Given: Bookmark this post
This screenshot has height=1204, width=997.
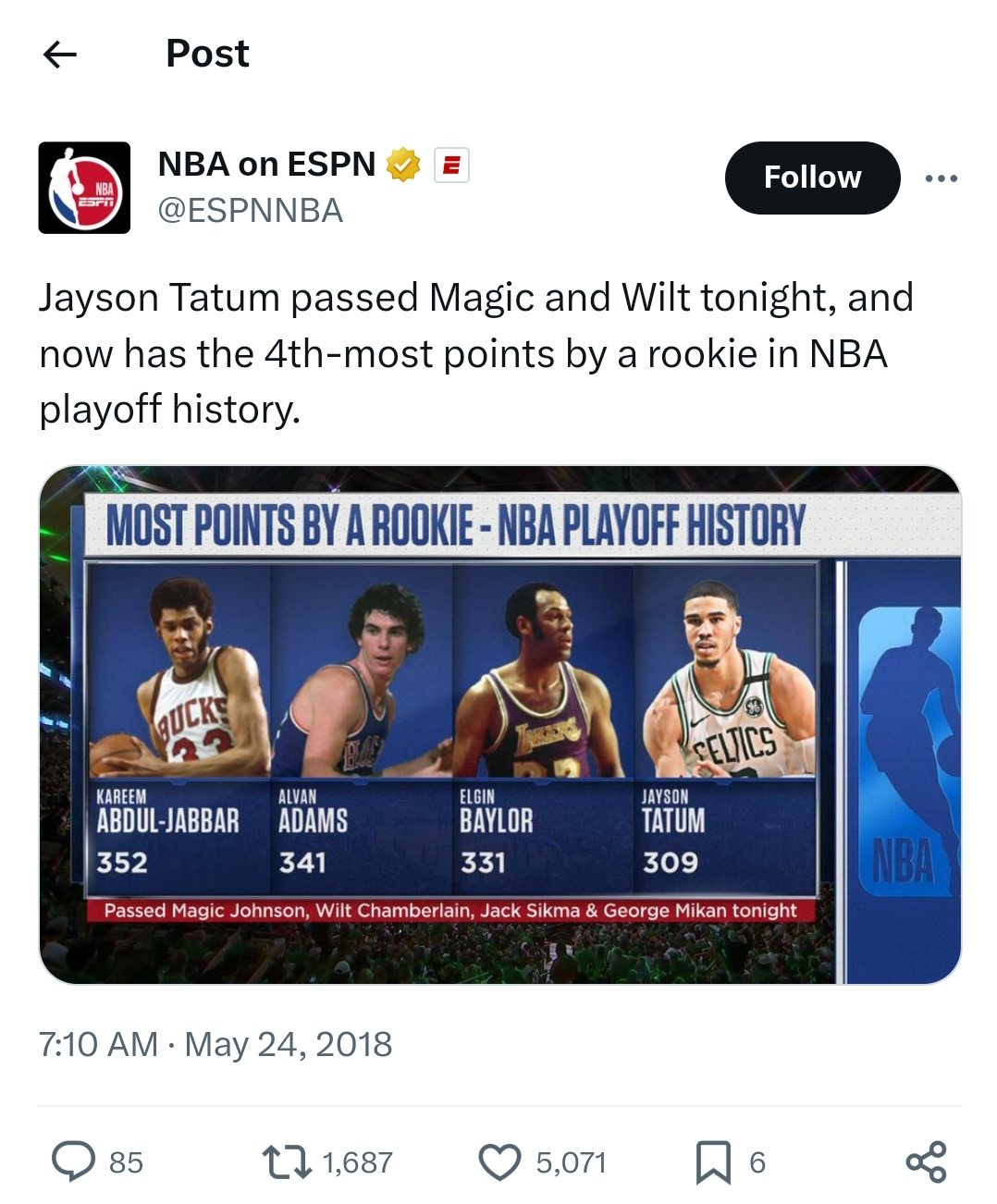Looking at the screenshot, I should pos(712,1162).
